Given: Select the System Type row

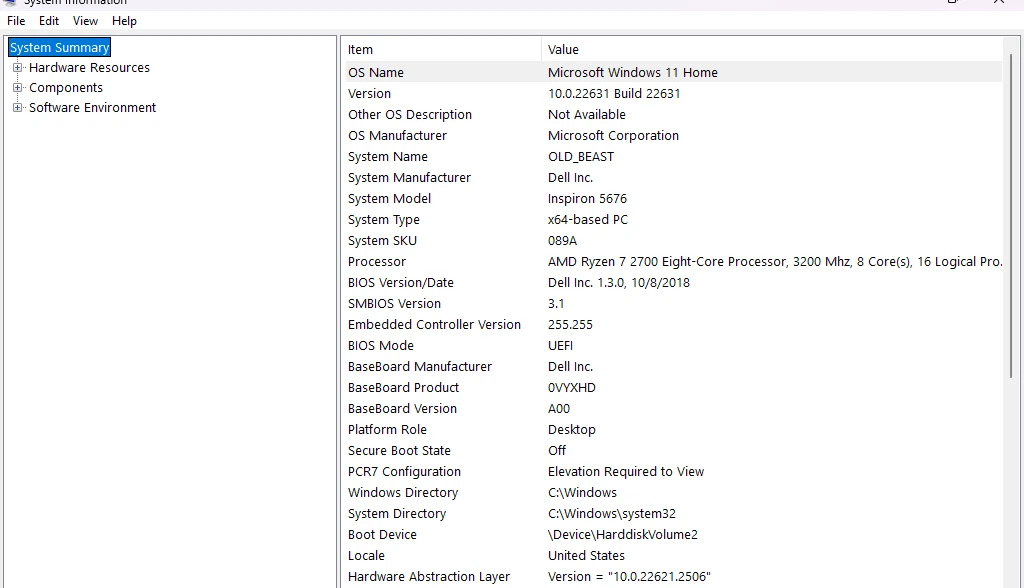Looking at the screenshot, I should click(673, 220).
